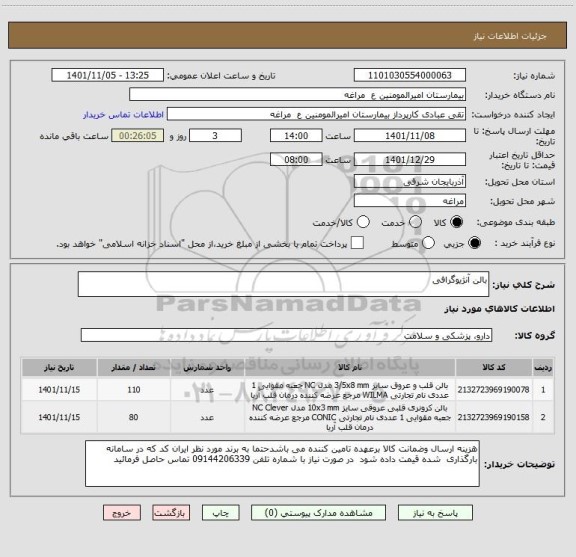The image size is (576, 557).
Task: Click the WILMA balloon product name cell
Action: [x=350, y=390]
